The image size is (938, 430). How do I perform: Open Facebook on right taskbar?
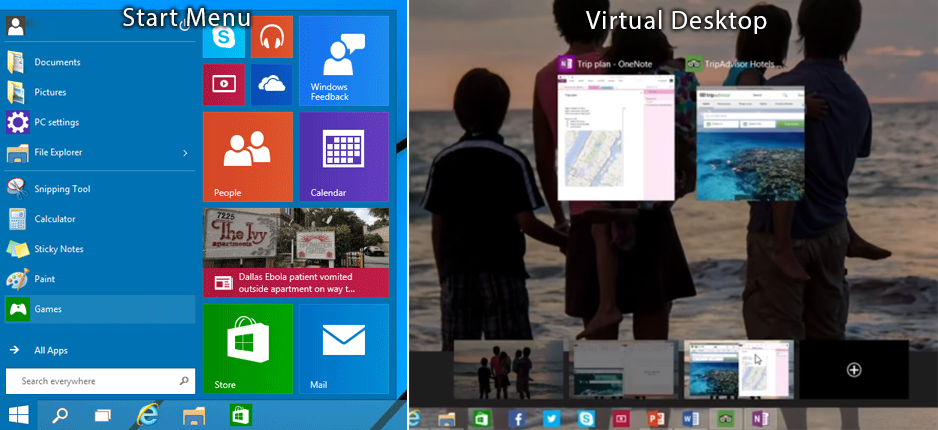click(x=517, y=419)
